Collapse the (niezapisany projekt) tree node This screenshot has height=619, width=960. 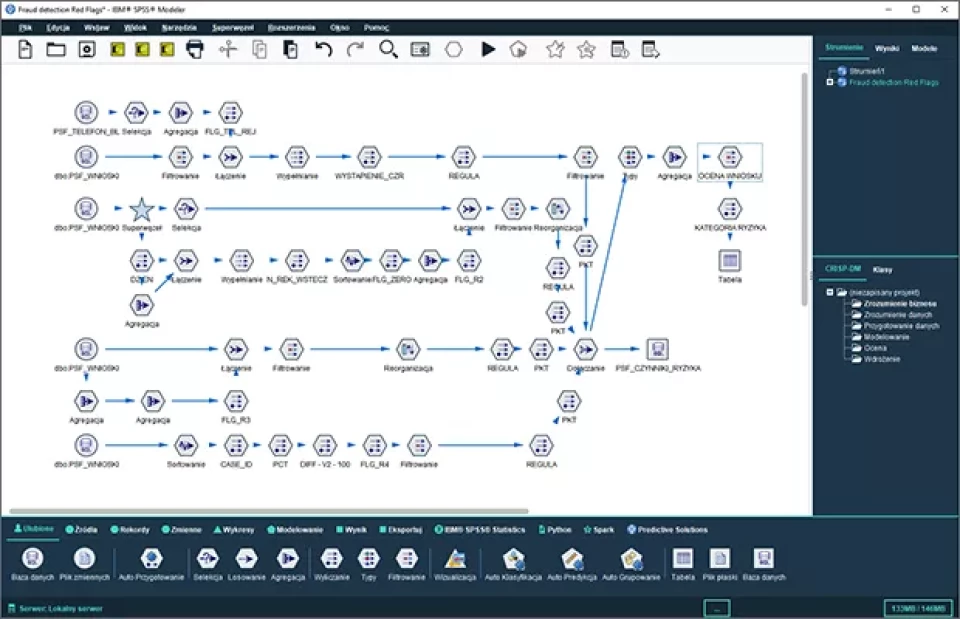830,292
